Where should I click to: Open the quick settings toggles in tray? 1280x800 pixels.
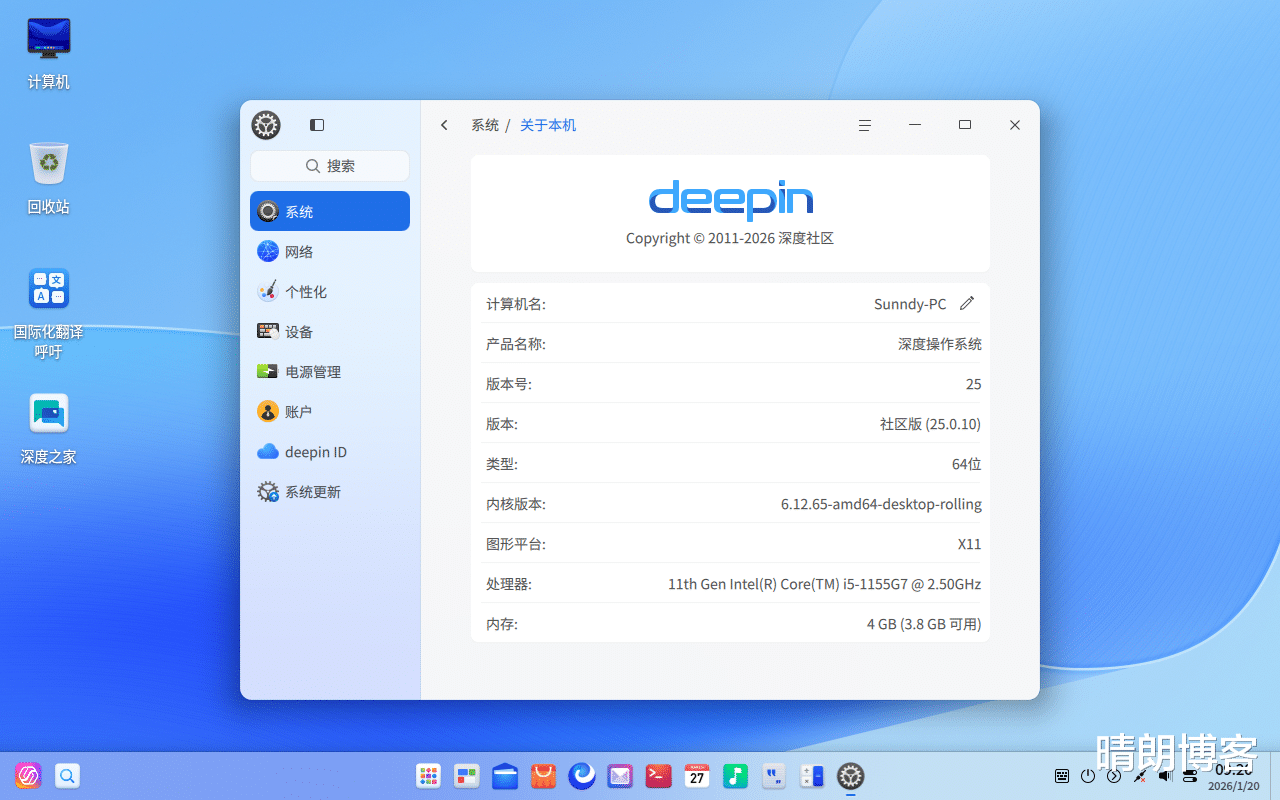(1190, 776)
